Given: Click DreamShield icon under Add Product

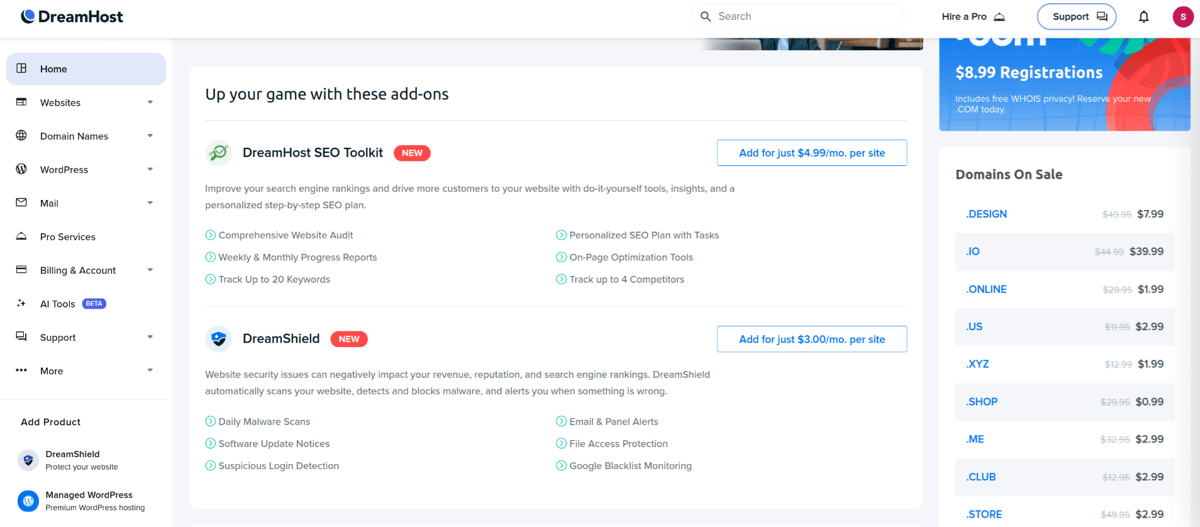Looking at the screenshot, I should [x=28, y=460].
